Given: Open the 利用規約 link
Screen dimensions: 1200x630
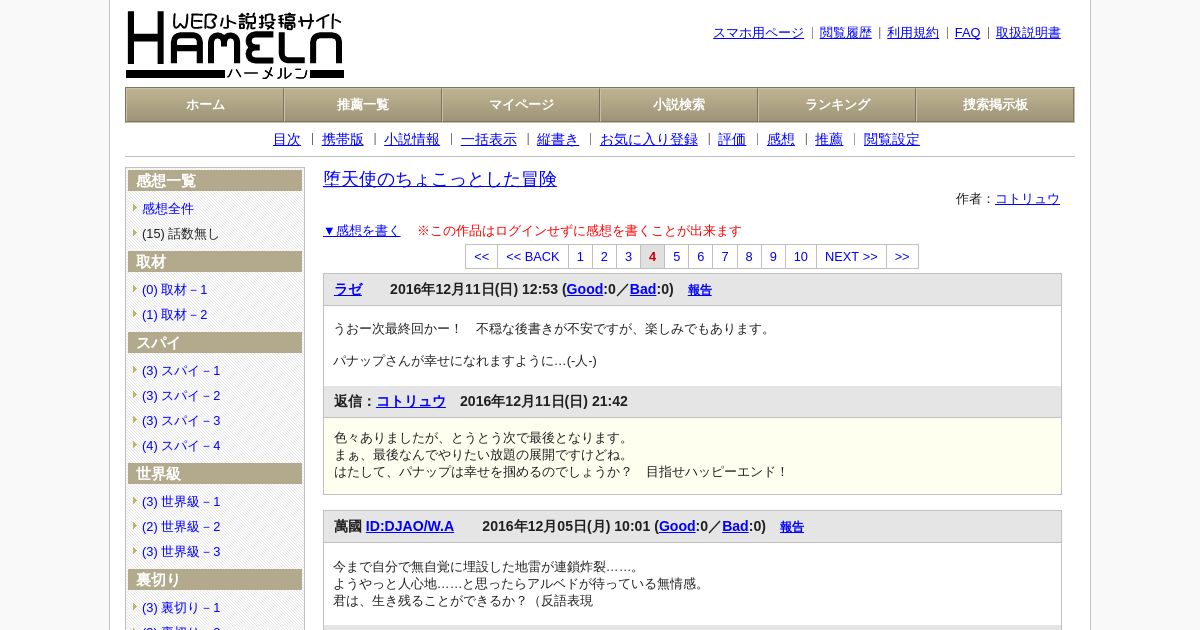Looking at the screenshot, I should [x=913, y=33].
